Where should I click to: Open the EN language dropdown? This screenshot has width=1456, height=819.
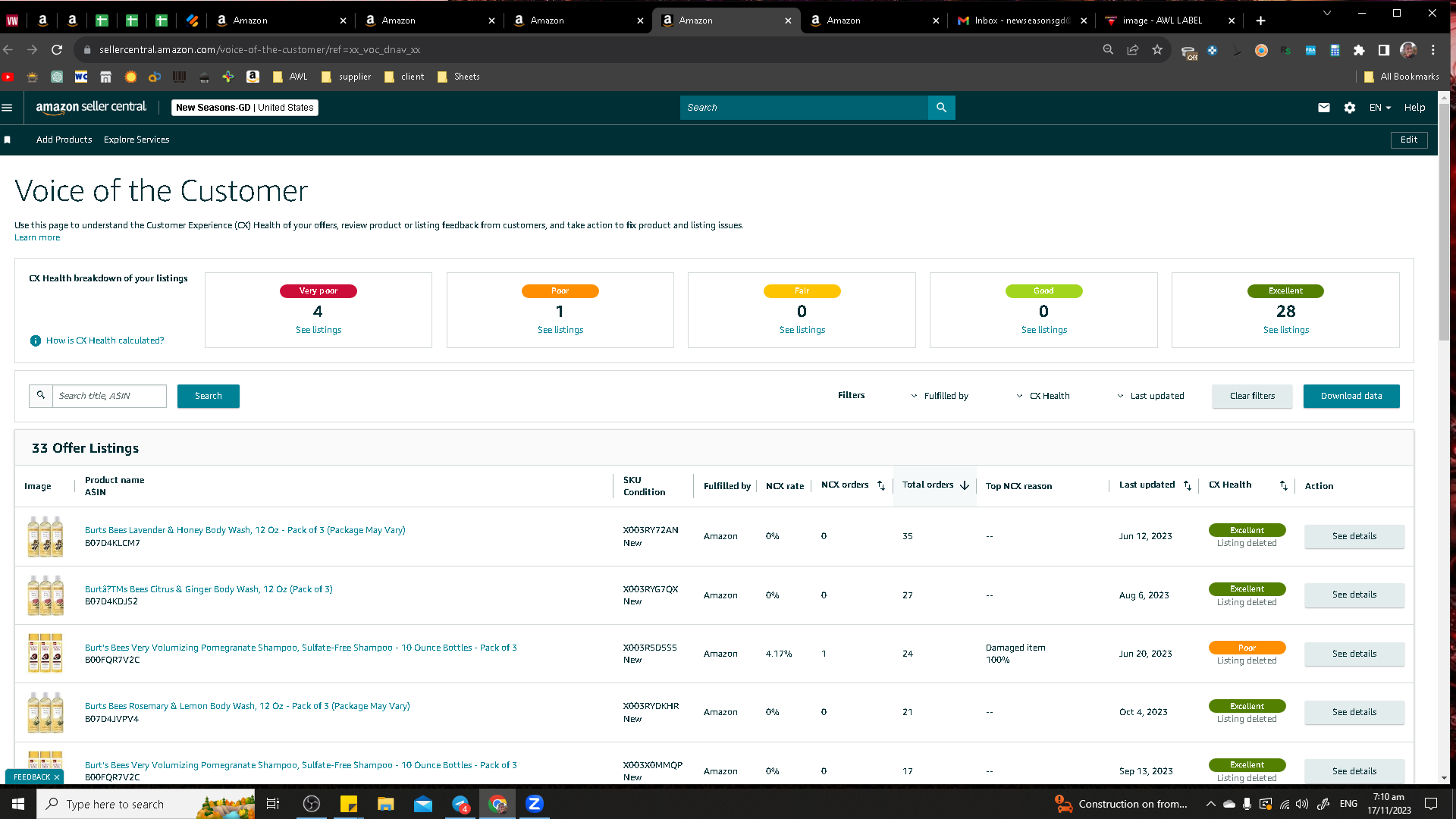1380,108
